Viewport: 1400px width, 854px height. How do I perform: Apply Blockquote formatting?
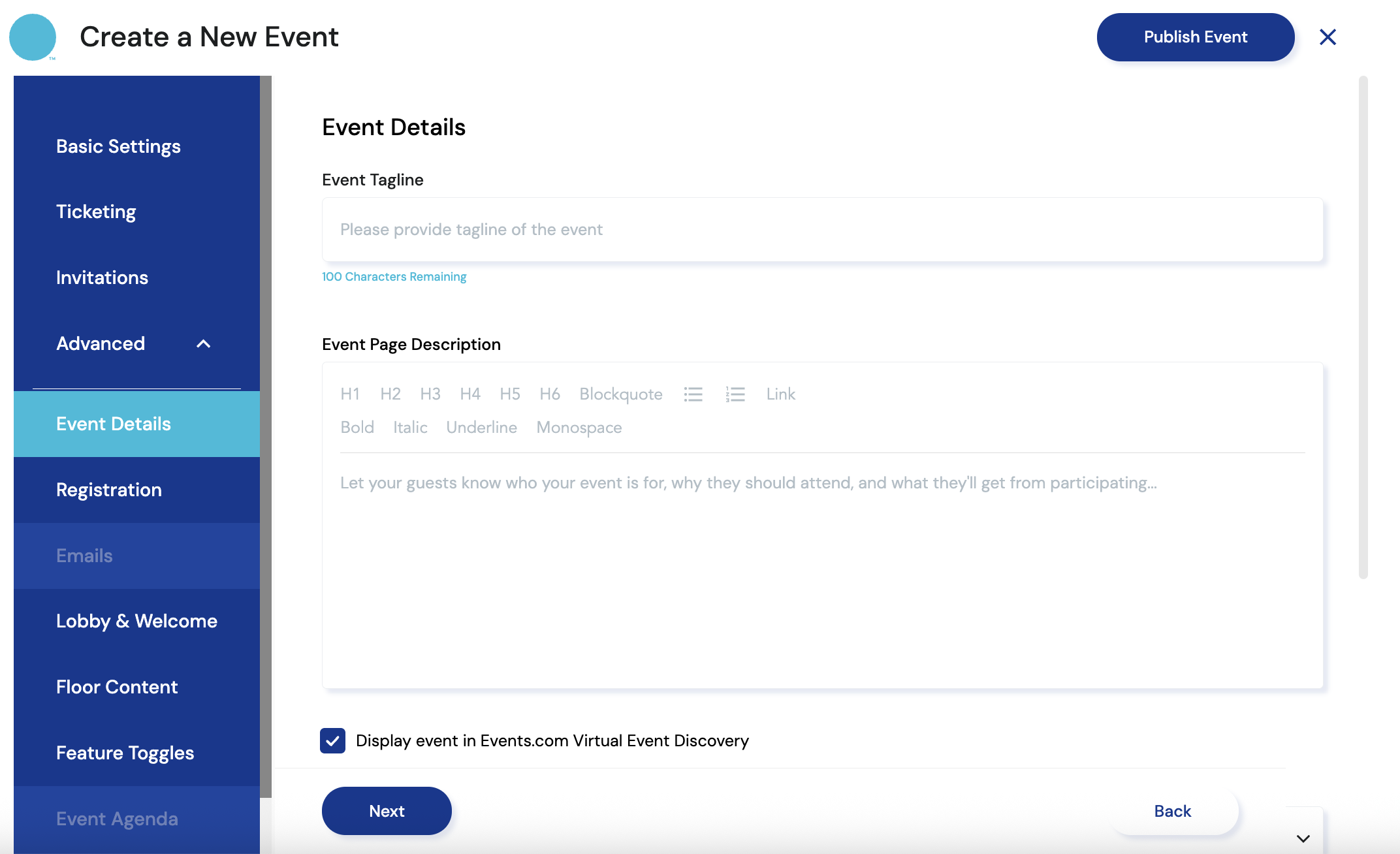(620, 394)
